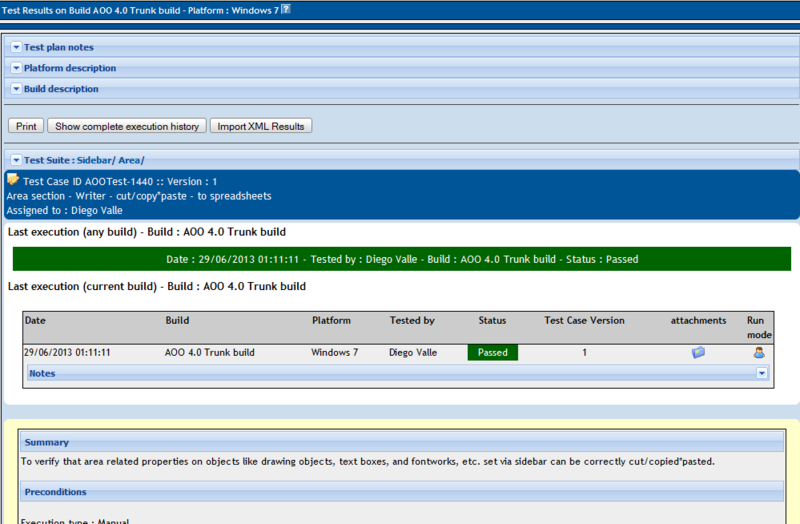
Task: Click the manual run mode person icon
Action: pos(759,353)
